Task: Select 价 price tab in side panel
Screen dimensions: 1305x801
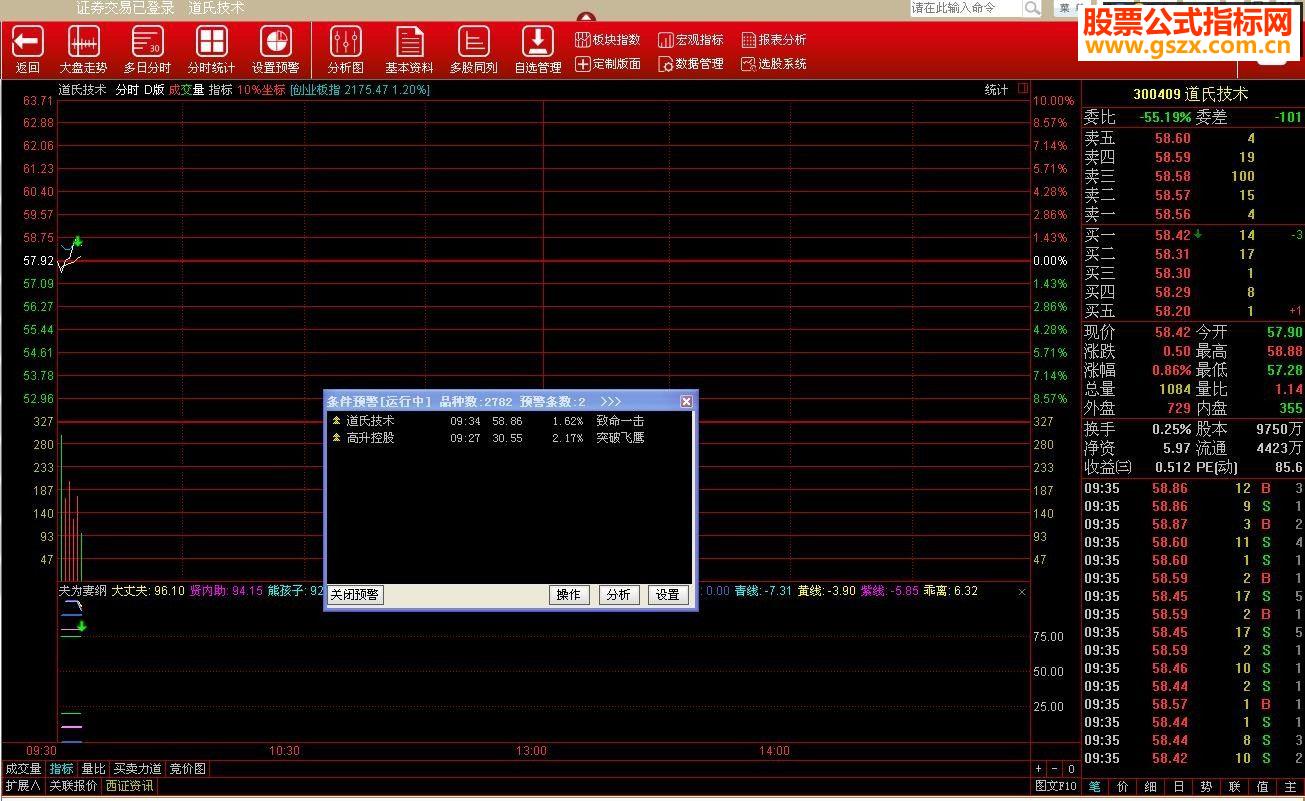Action: pos(1123,786)
